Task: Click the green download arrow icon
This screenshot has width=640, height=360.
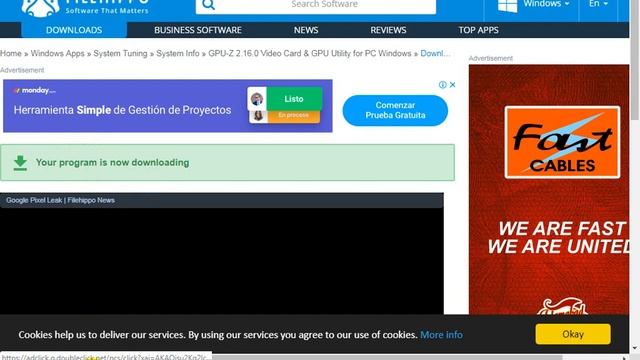Action: 20,162
